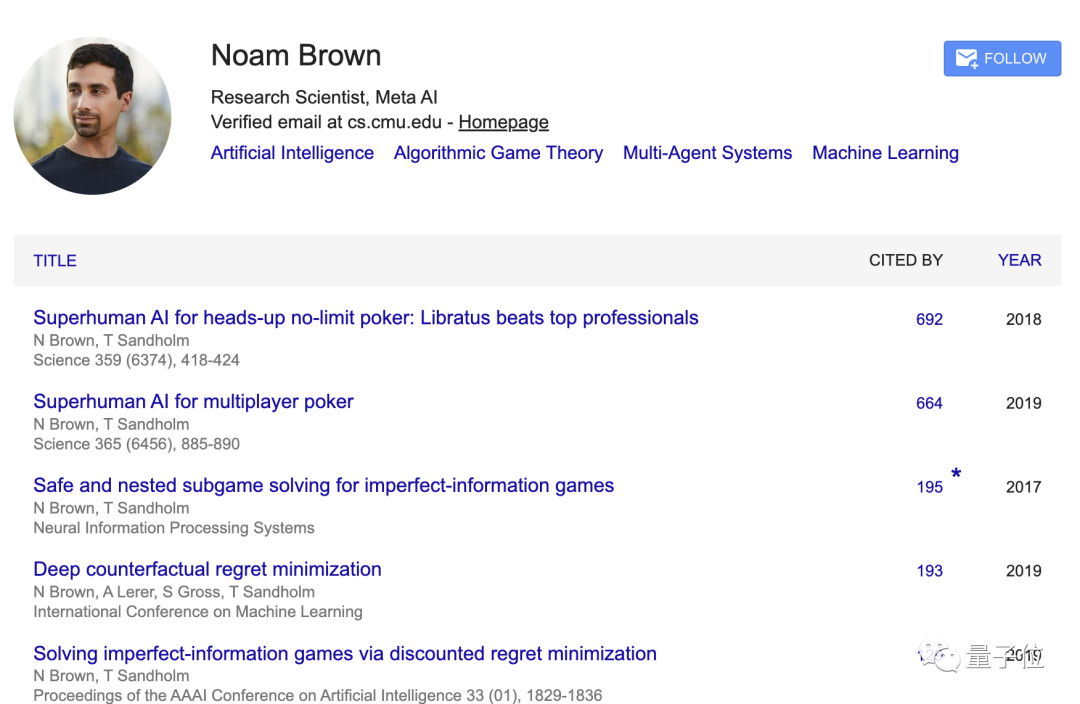Sort publications by Title column
This screenshot has height=704, width=1080.
(55, 260)
